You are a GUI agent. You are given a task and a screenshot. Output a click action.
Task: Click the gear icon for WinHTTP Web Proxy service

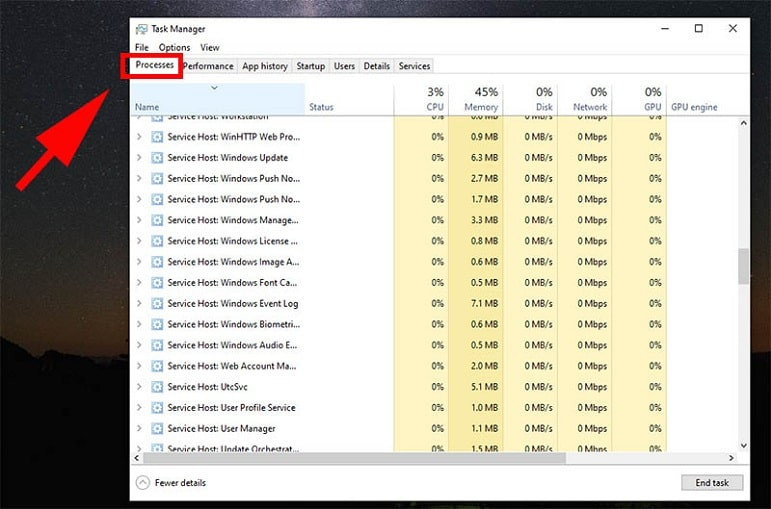coord(157,137)
